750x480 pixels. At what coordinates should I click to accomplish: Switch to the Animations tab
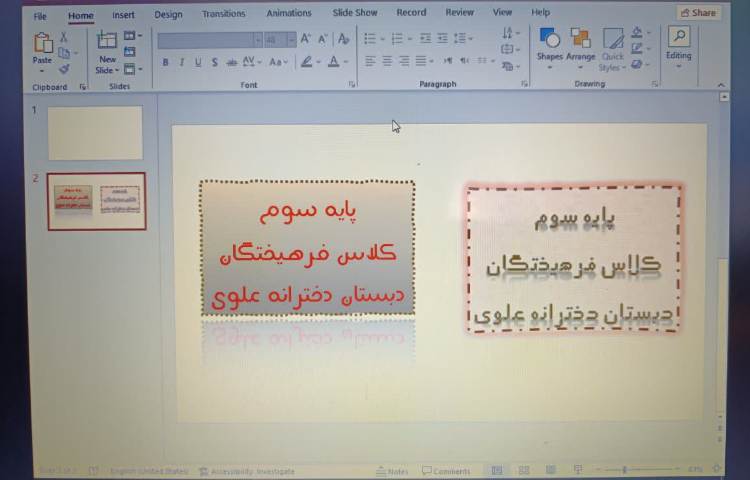pyautogui.click(x=289, y=13)
